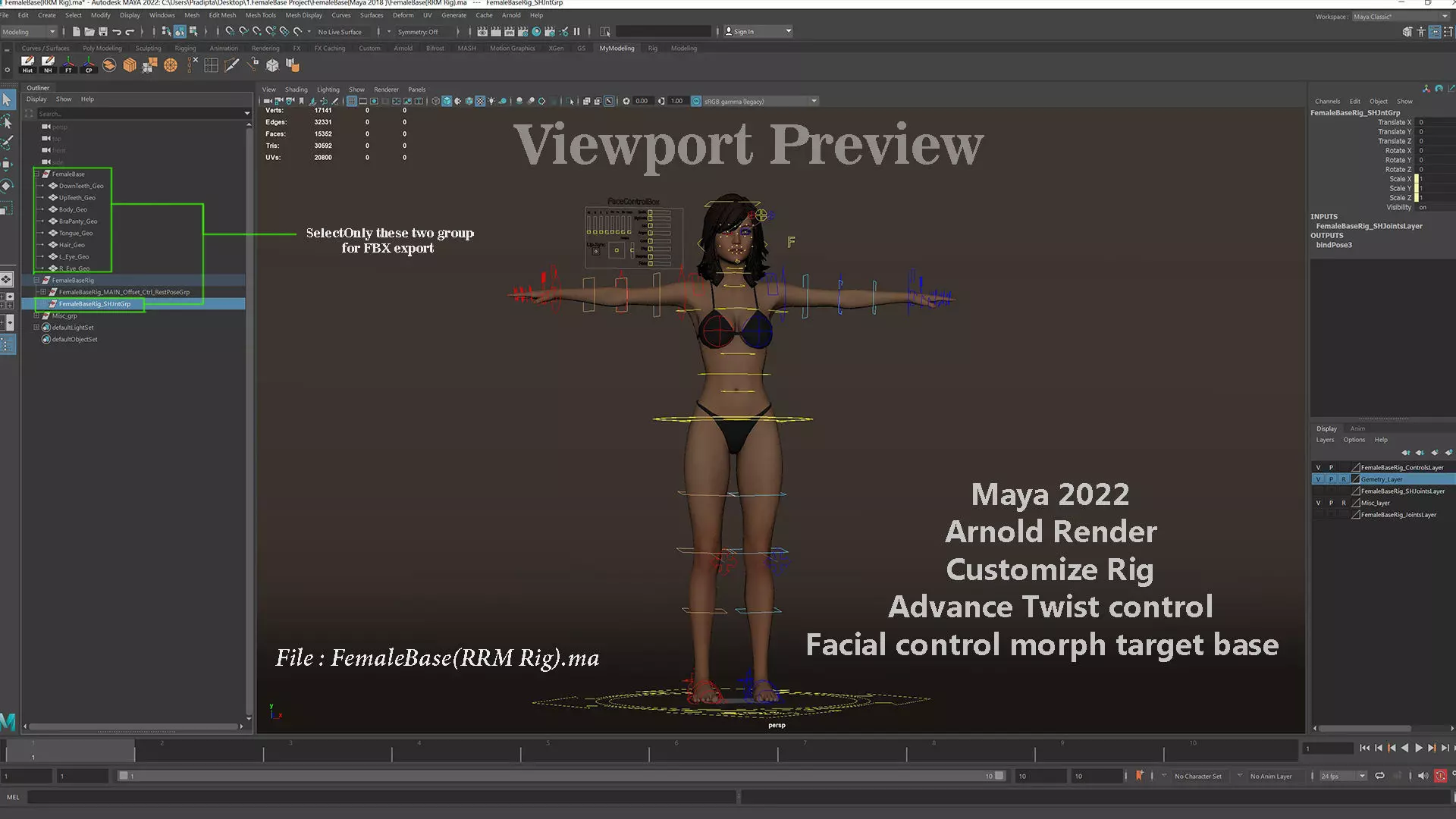Collapse the FemaleBaseRig group in Outliner

coord(36,280)
